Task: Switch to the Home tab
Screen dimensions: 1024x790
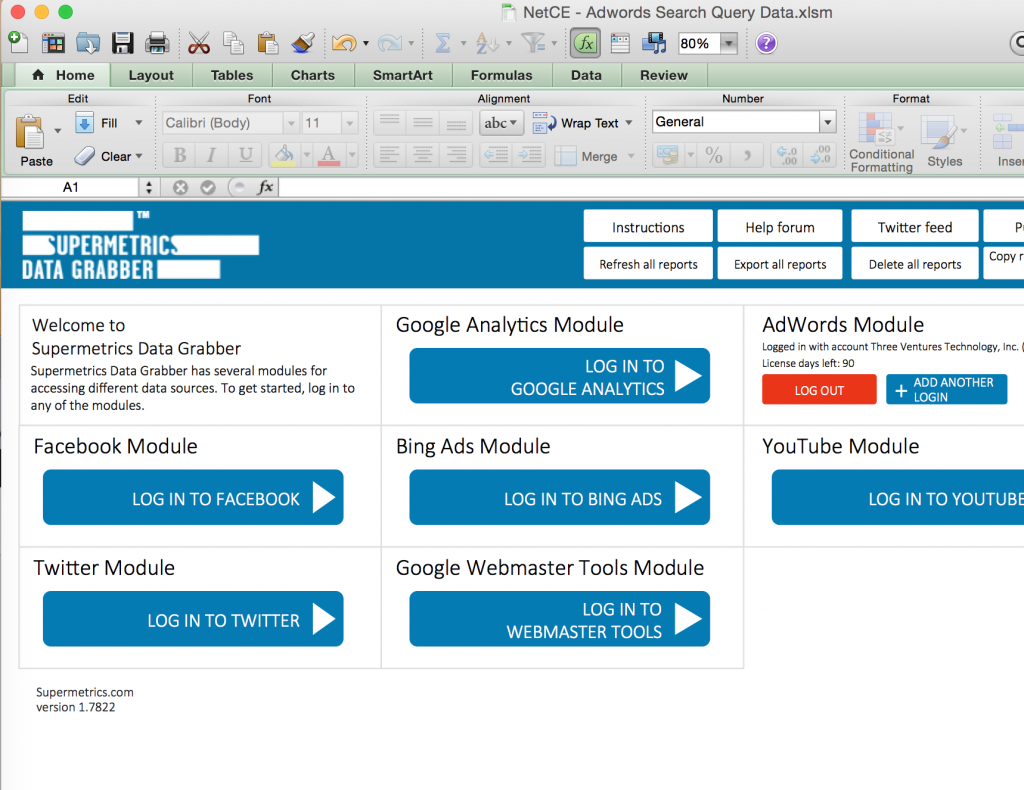Action: click(63, 75)
